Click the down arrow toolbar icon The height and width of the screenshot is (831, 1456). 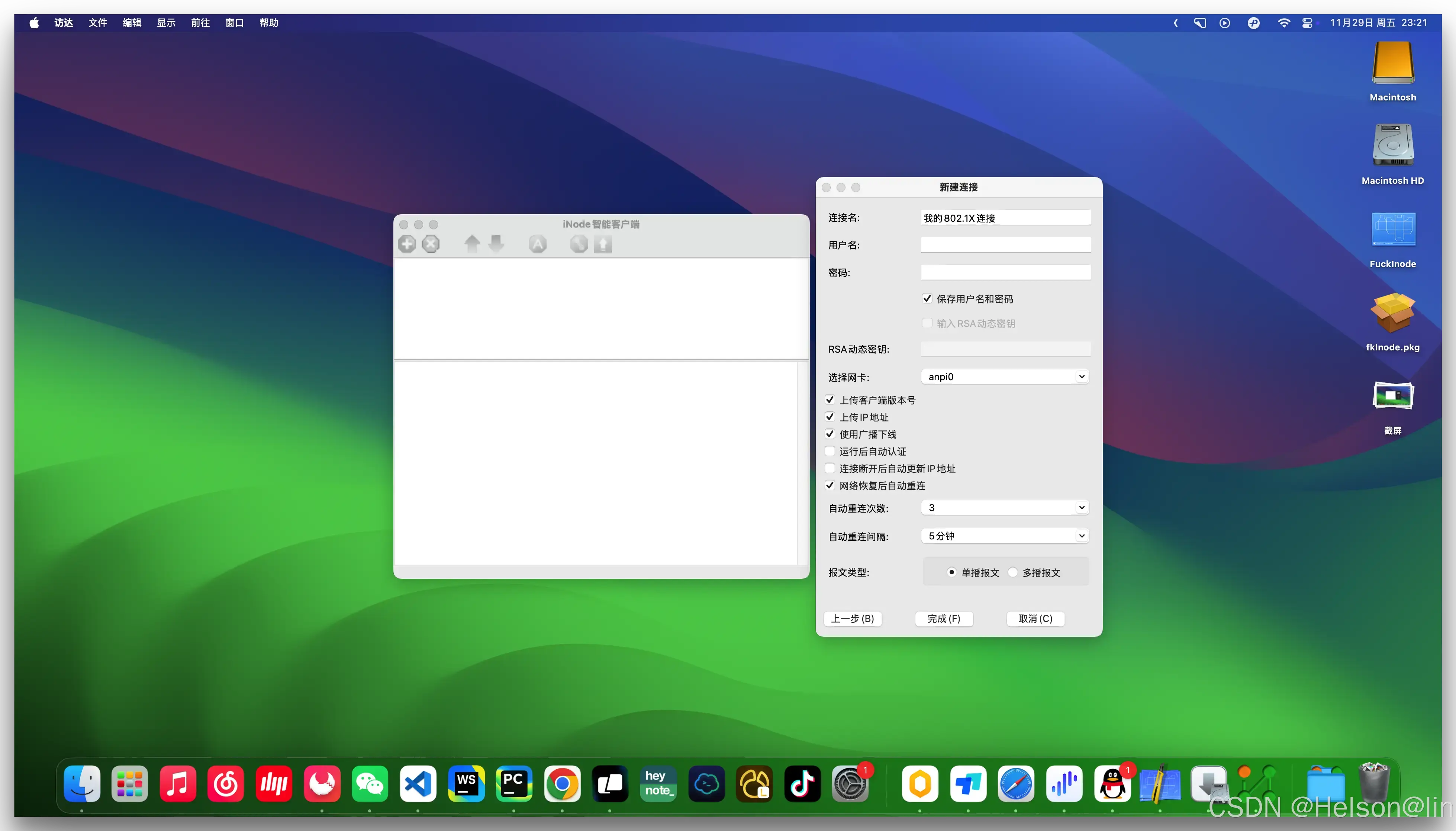coord(496,244)
